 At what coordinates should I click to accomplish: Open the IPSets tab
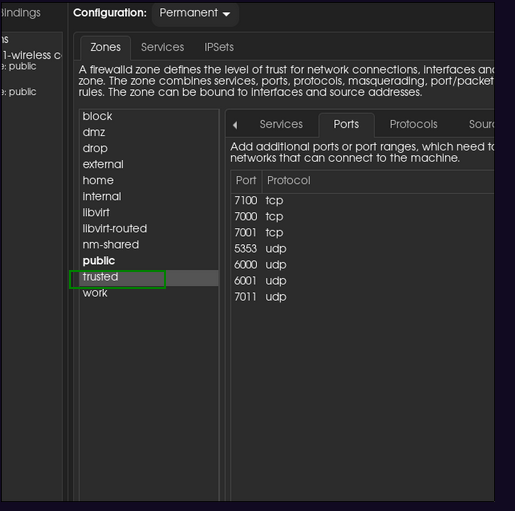pyautogui.click(x=219, y=47)
